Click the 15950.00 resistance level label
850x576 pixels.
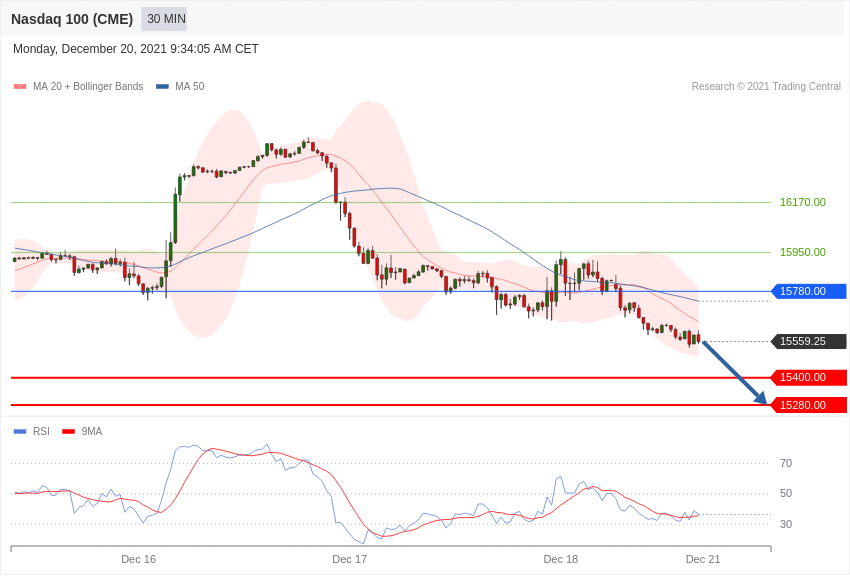(802, 252)
